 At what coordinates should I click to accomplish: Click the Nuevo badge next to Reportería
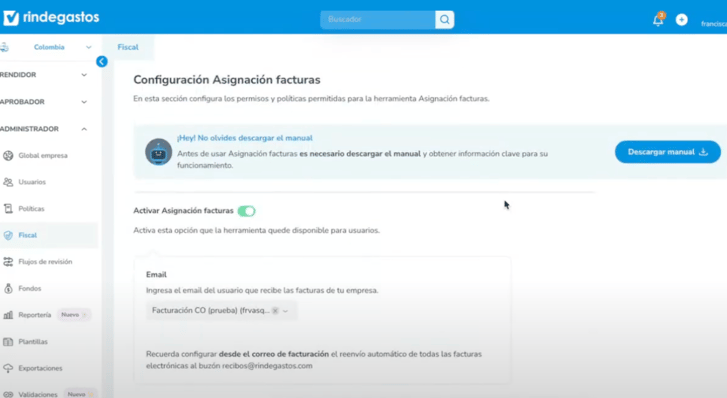(x=74, y=315)
